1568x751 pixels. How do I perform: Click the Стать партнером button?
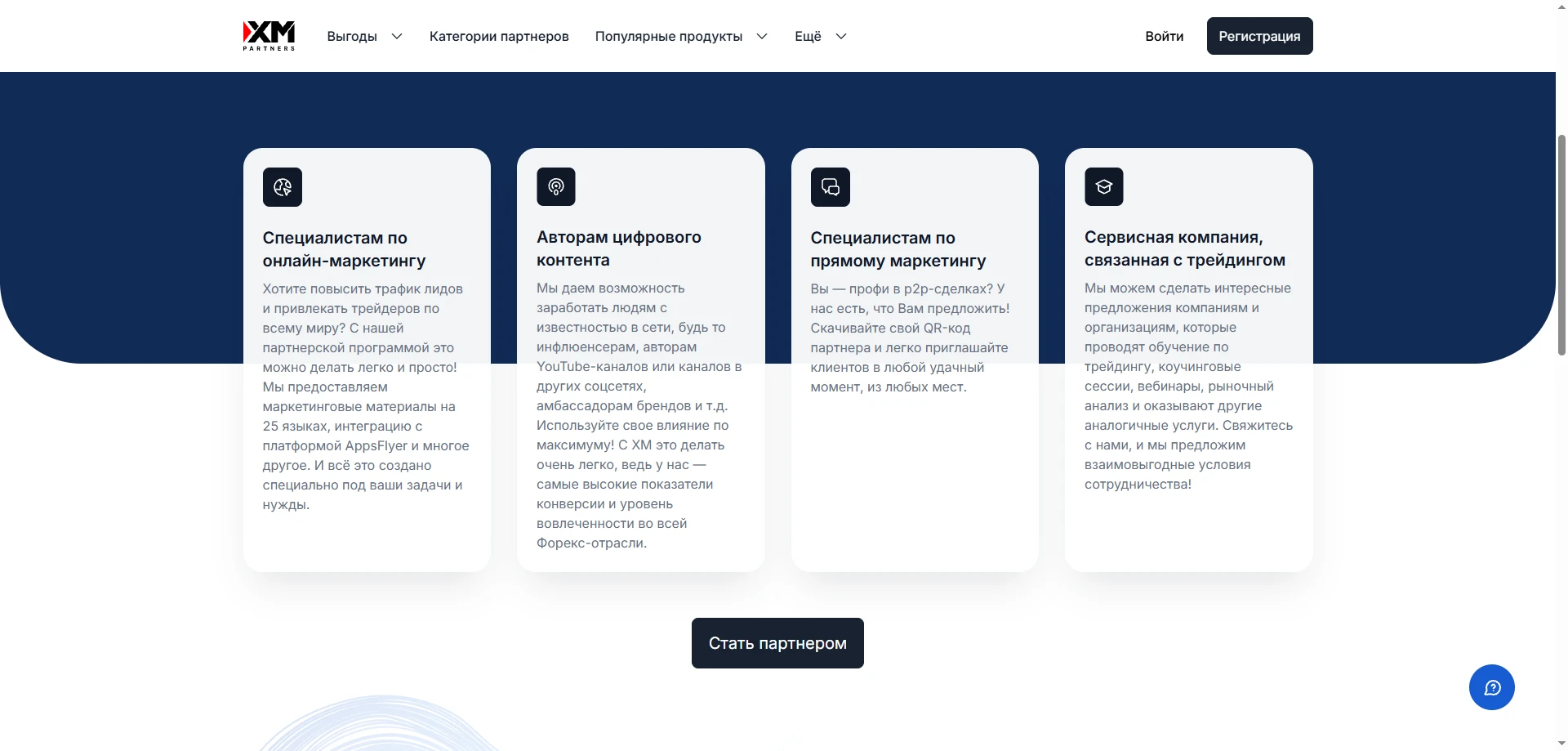[777, 643]
